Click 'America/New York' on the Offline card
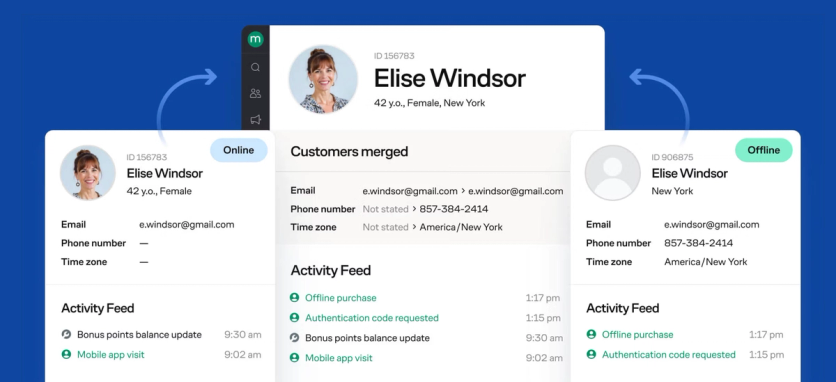Image resolution: width=836 pixels, height=382 pixels. click(705, 262)
